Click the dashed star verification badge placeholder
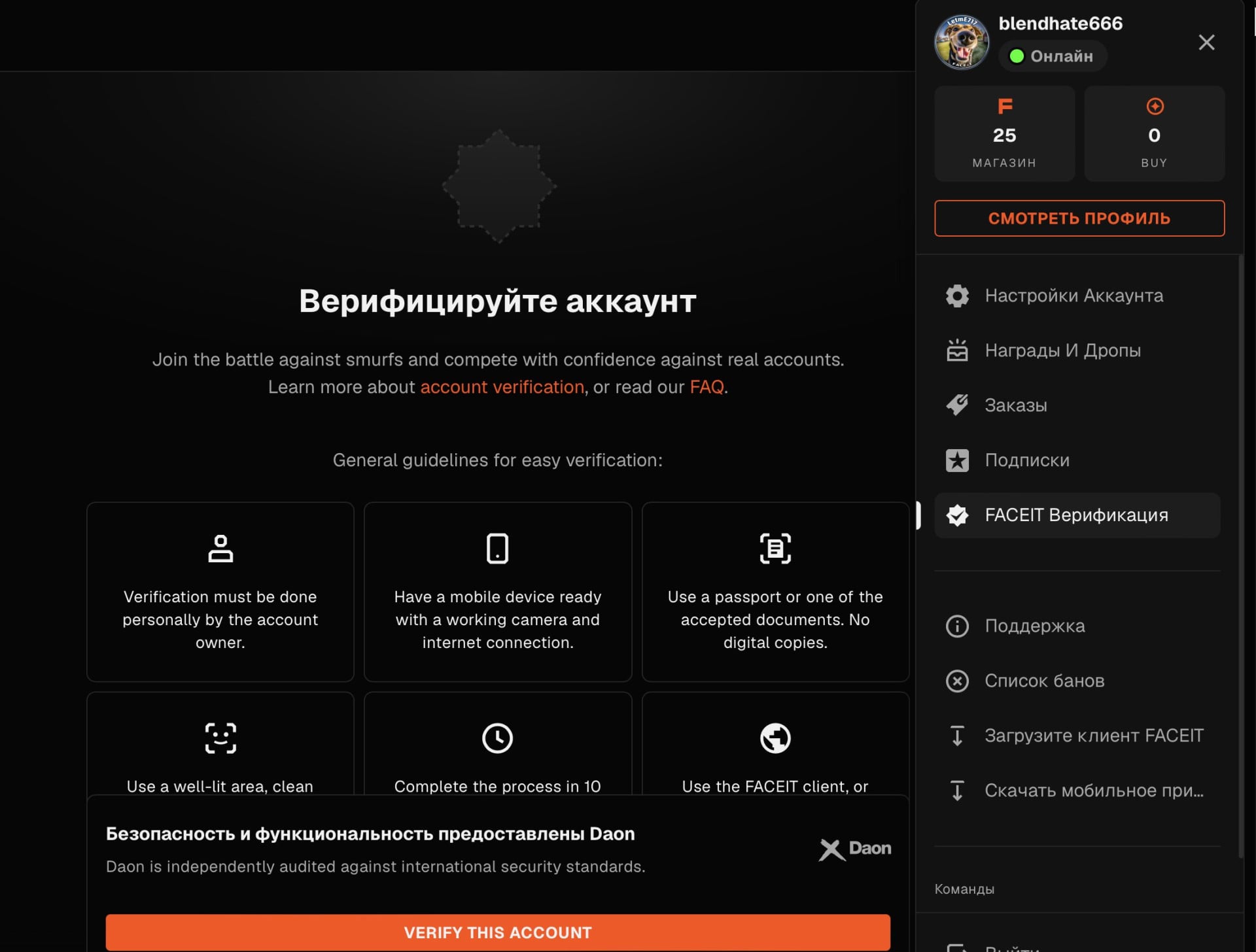The width and height of the screenshot is (1256, 952). coord(499,186)
